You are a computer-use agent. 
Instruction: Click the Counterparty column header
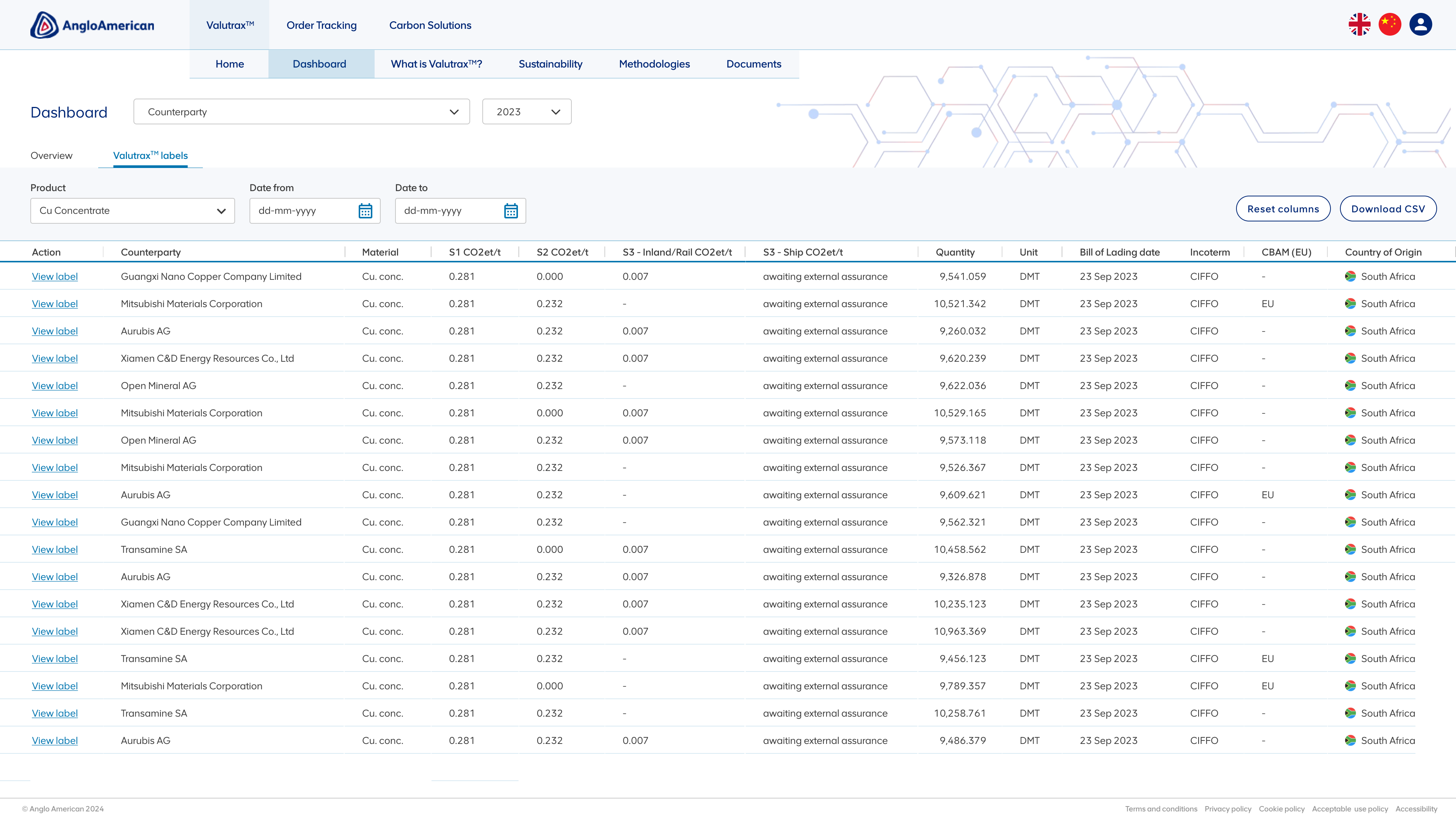point(151,252)
